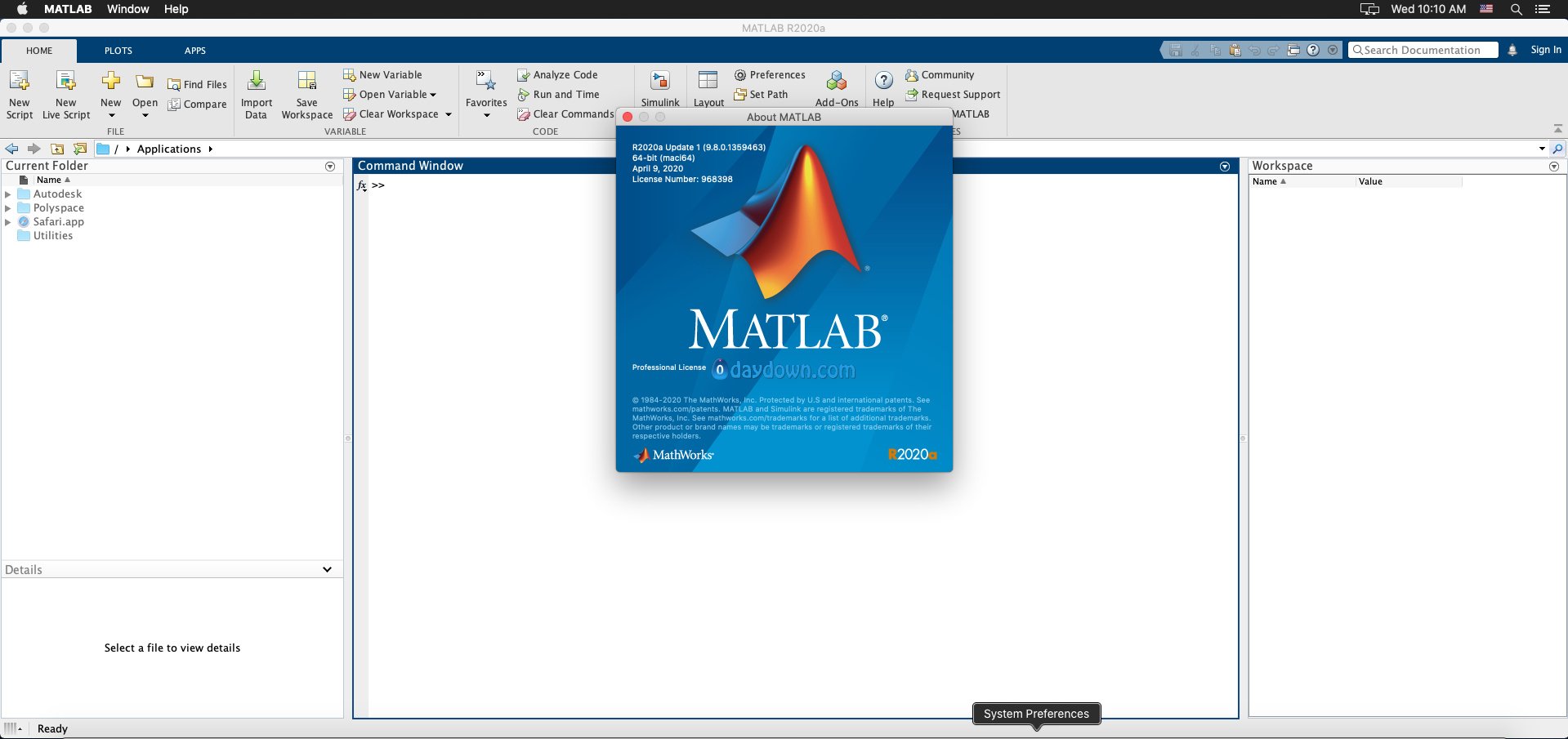The height and width of the screenshot is (739, 1568).
Task: Open the Open Variable dropdown
Action: tap(433, 95)
